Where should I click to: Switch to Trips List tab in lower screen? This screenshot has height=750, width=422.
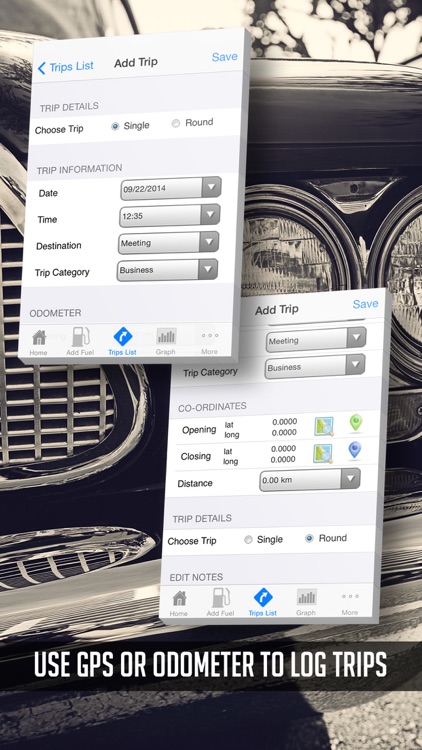point(263,602)
